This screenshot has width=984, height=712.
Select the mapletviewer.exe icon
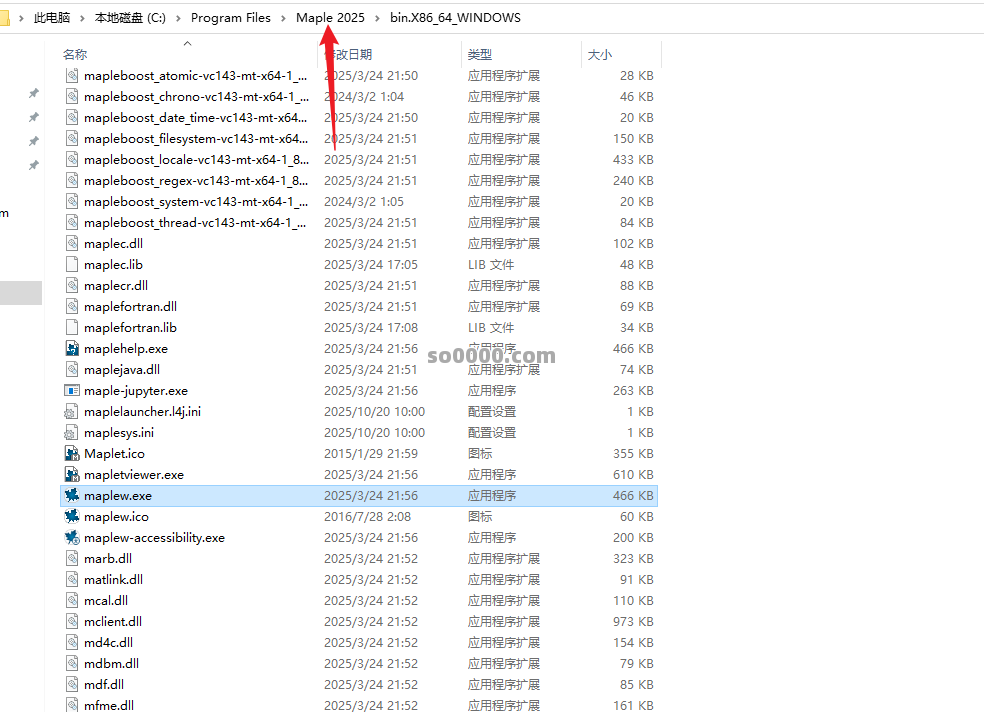71,474
